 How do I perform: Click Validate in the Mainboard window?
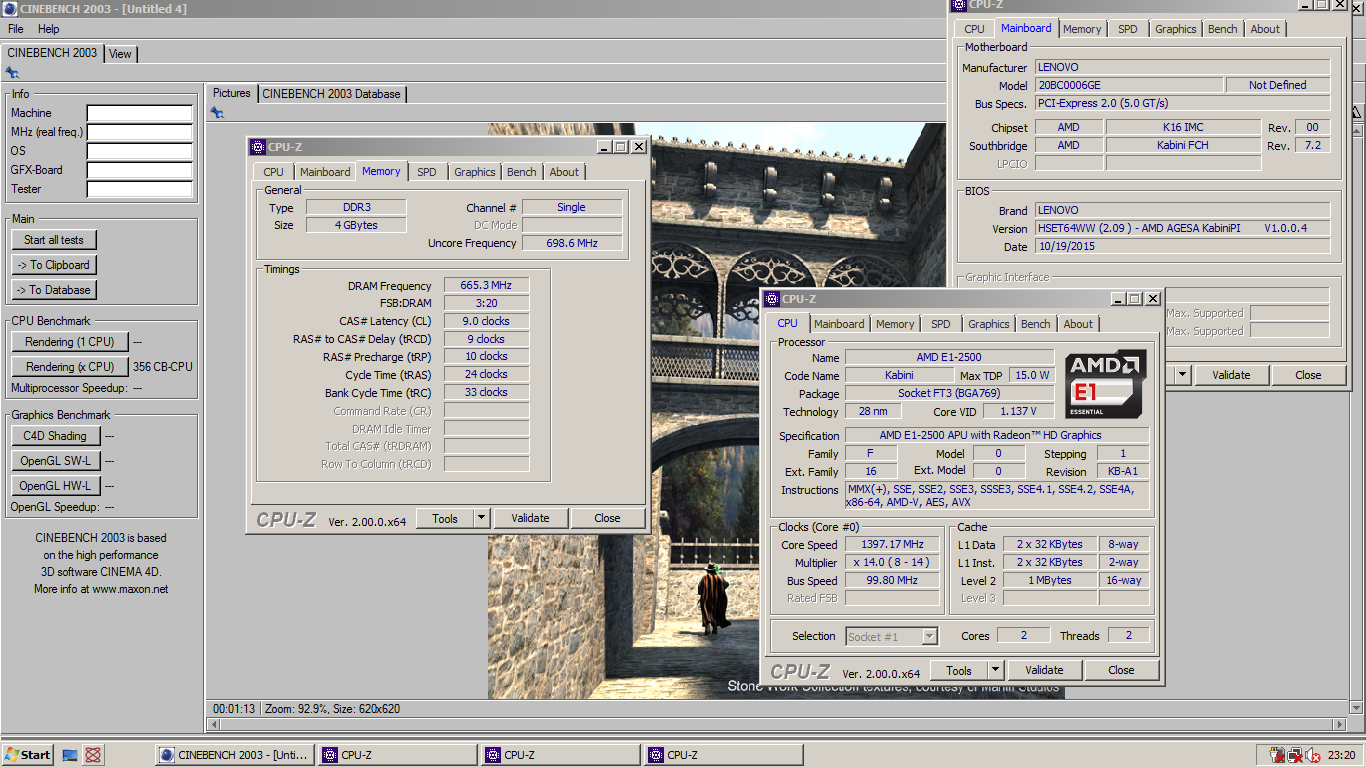(1231, 375)
